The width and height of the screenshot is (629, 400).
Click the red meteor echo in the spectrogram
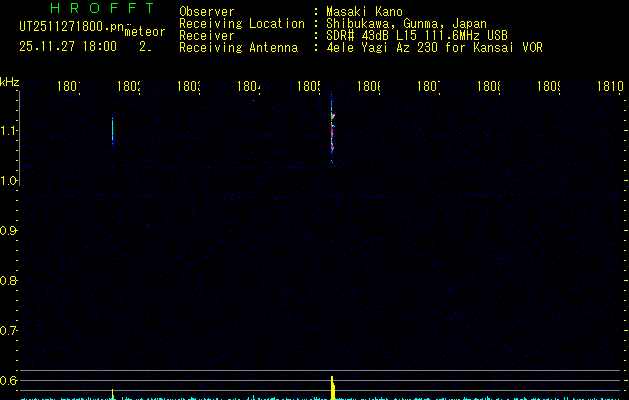click(x=332, y=118)
